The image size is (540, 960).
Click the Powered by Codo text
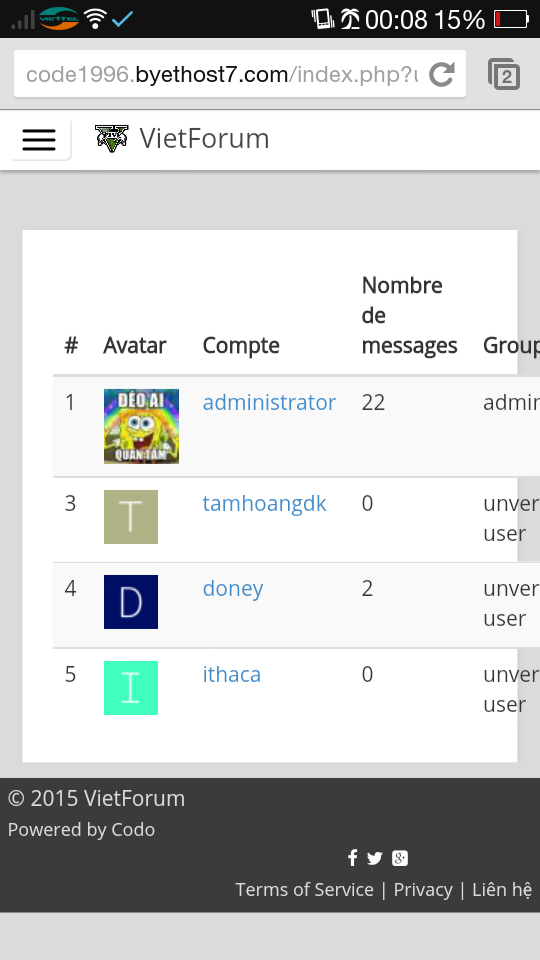(x=81, y=829)
